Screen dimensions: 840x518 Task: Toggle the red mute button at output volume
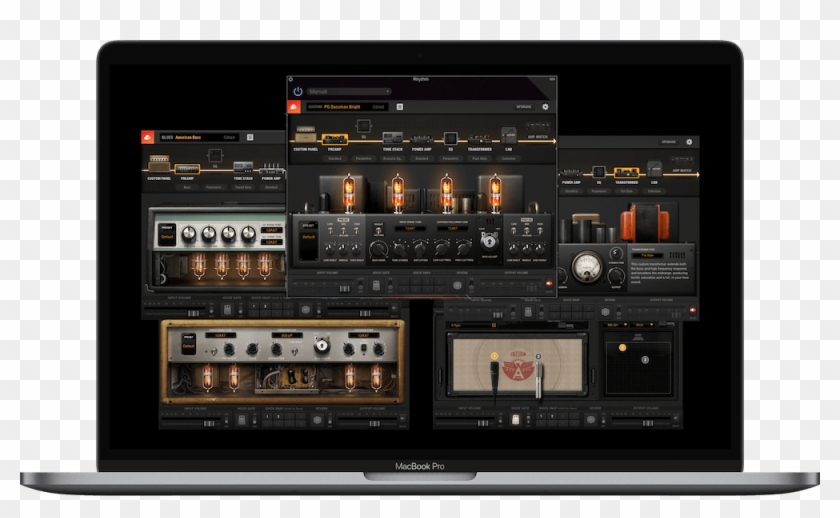[550, 284]
